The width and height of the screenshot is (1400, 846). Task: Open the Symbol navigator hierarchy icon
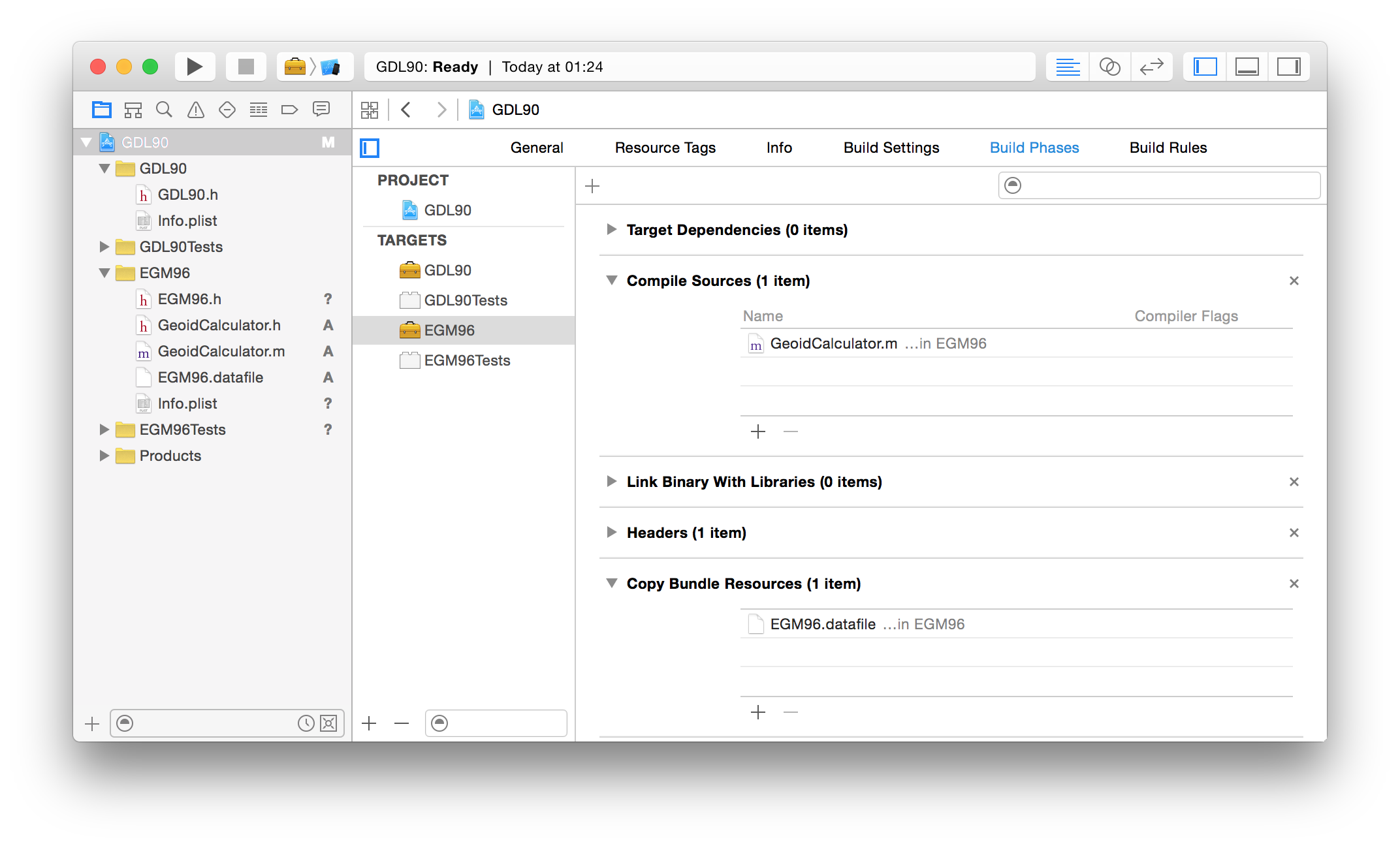tap(133, 110)
